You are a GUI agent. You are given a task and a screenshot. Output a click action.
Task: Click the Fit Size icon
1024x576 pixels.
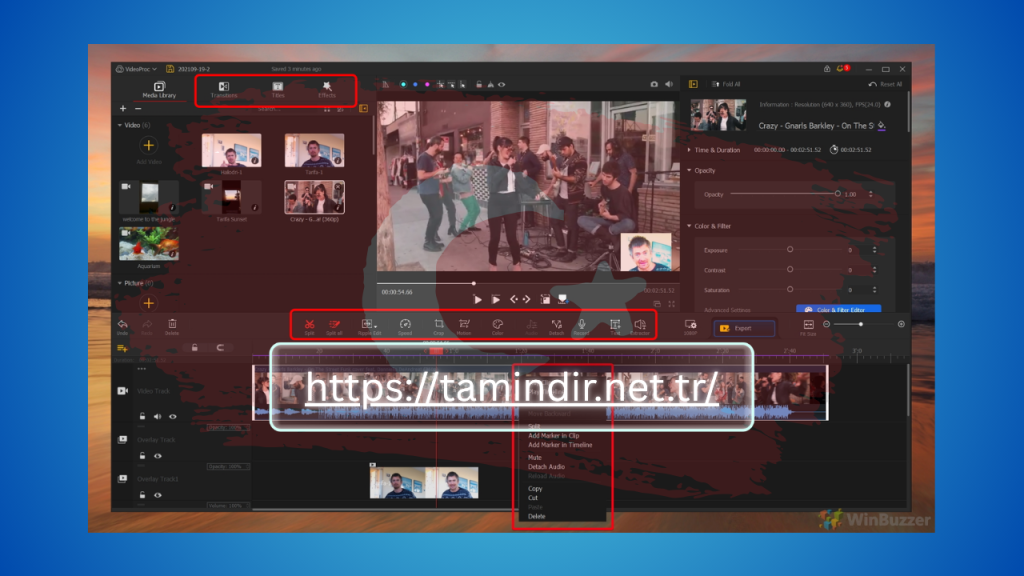(808, 325)
